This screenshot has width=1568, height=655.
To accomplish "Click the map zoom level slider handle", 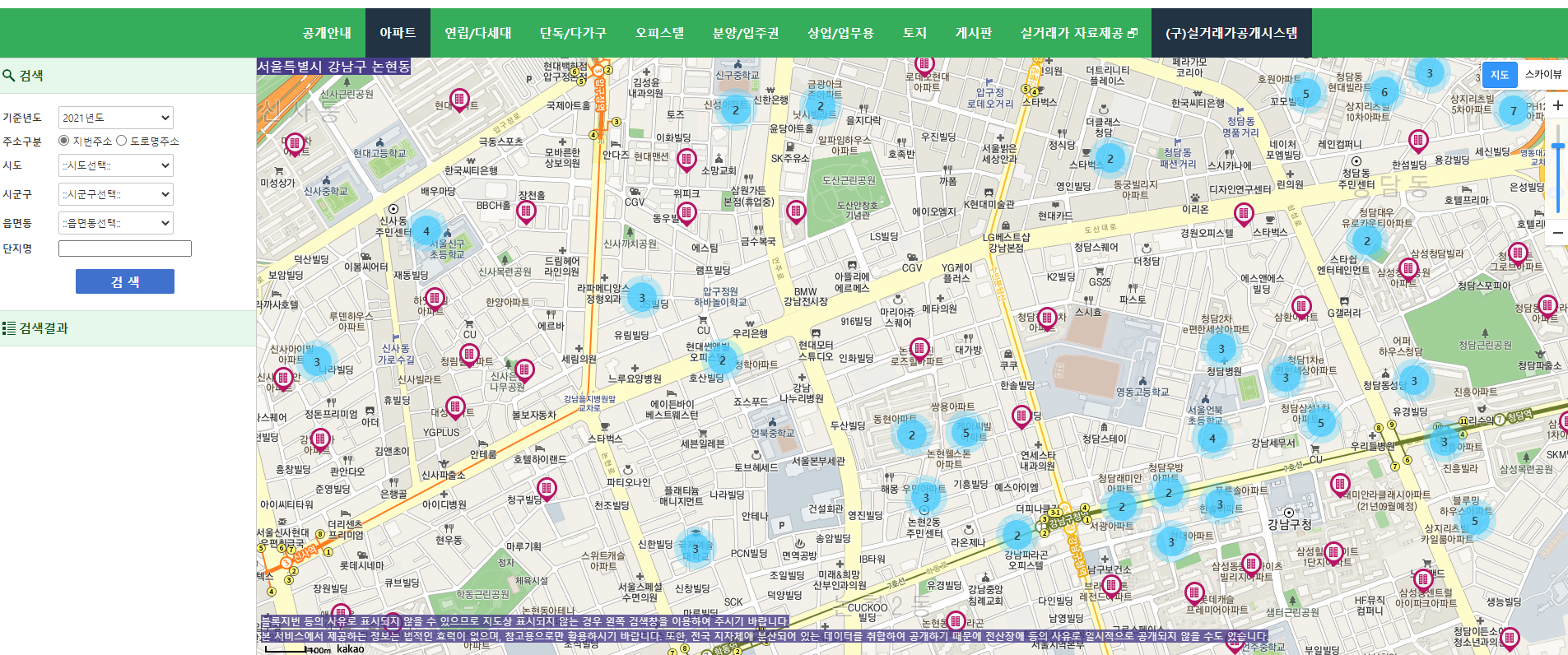I will (x=1557, y=146).
